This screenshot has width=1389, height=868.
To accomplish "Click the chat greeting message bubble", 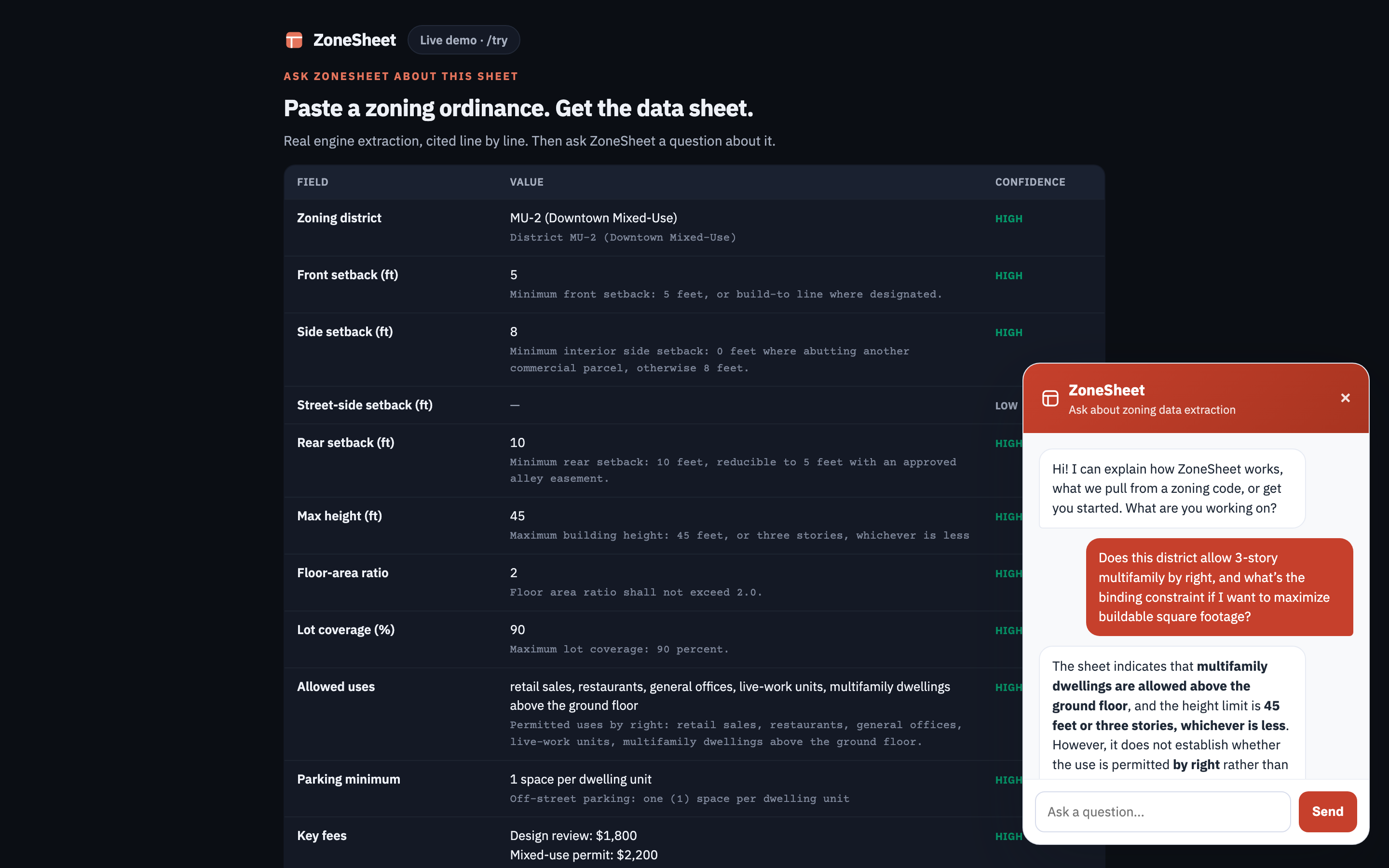I will 1172,488.
